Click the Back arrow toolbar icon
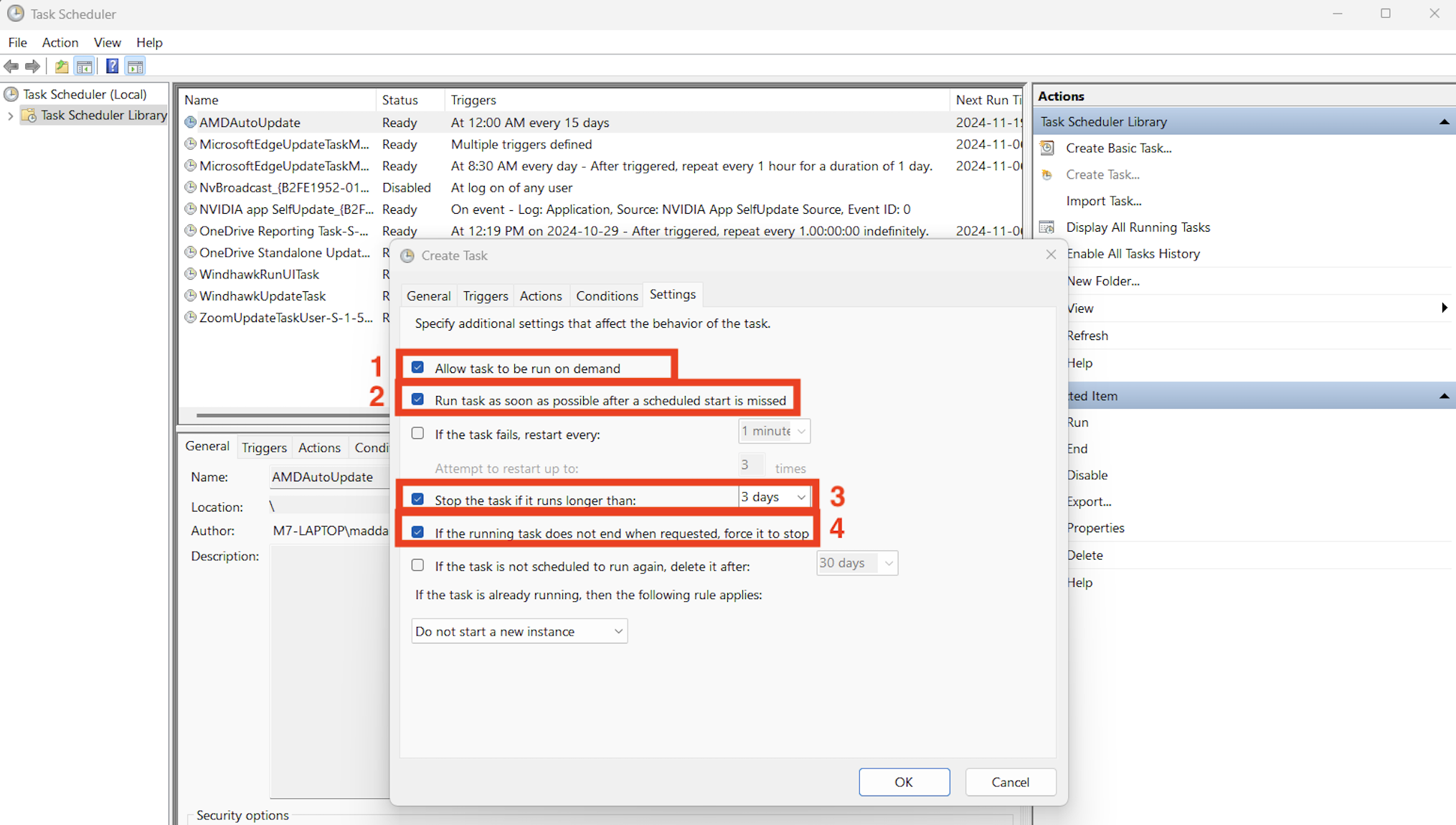This screenshot has width=1456, height=825. 11,67
